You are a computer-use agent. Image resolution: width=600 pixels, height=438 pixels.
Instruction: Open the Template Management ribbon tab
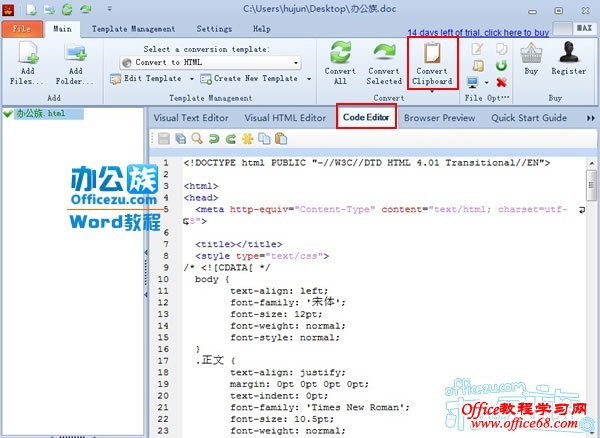(x=134, y=29)
